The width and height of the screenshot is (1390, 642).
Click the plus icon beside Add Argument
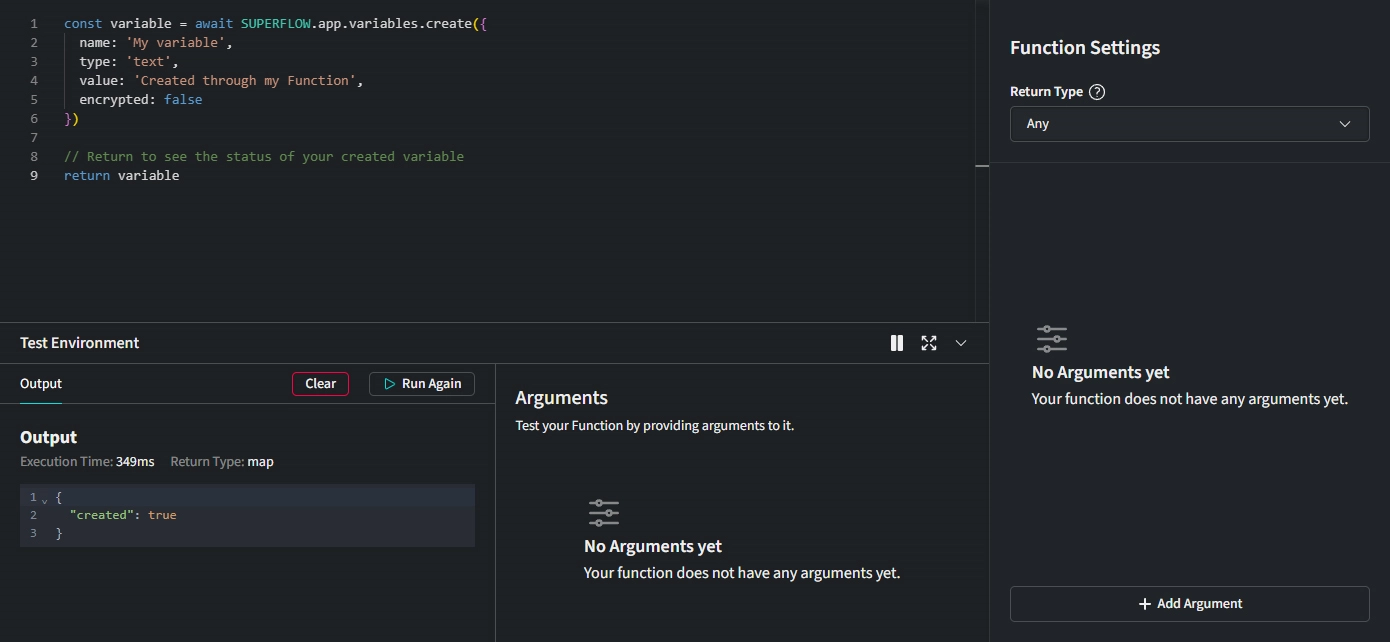(x=1145, y=604)
